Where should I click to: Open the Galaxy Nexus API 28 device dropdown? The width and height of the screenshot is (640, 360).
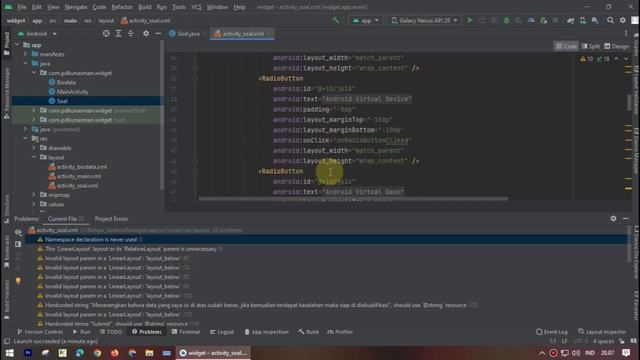pyautogui.click(x=424, y=20)
